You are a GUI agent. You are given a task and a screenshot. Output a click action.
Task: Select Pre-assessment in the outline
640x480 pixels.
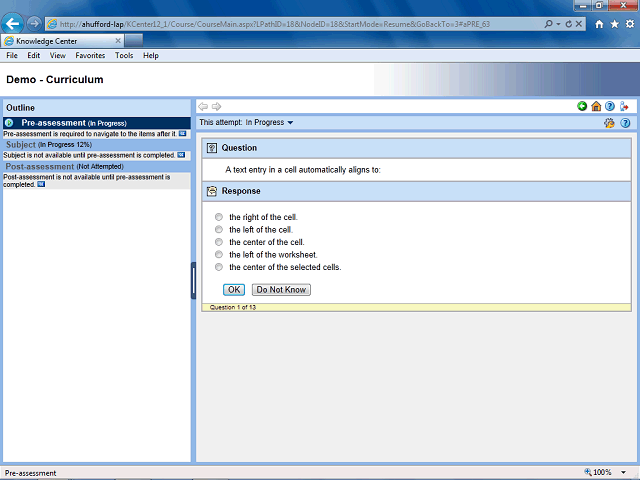[97, 123]
